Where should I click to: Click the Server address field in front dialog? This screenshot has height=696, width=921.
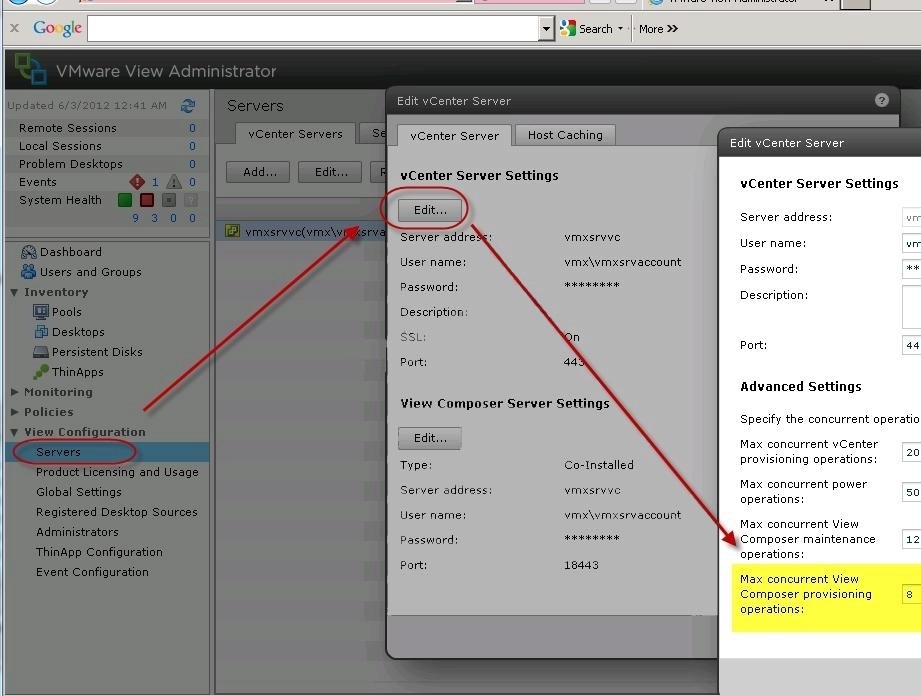(x=912, y=217)
